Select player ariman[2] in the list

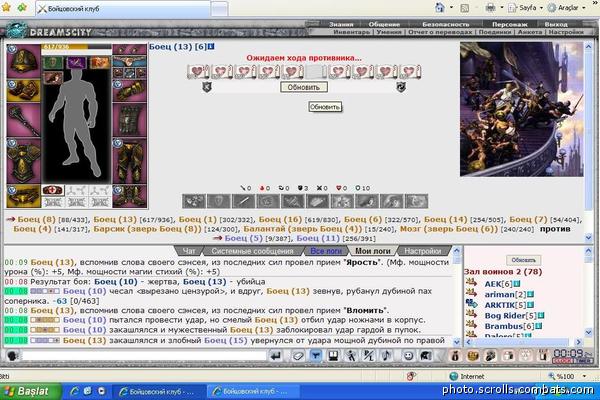505,294
